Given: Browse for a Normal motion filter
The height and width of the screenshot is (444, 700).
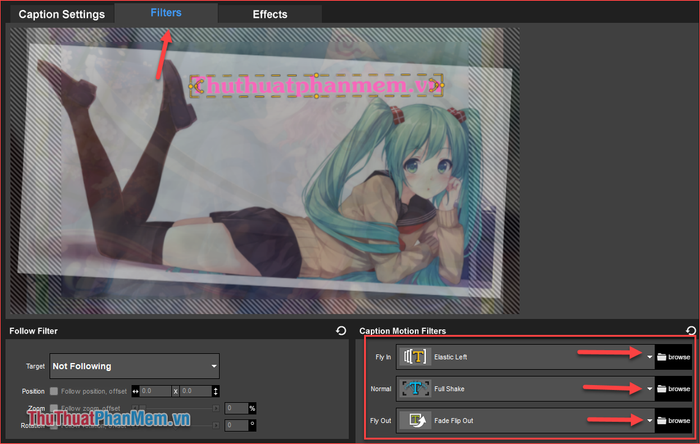Looking at the screenshot, I should click(674, 389).
